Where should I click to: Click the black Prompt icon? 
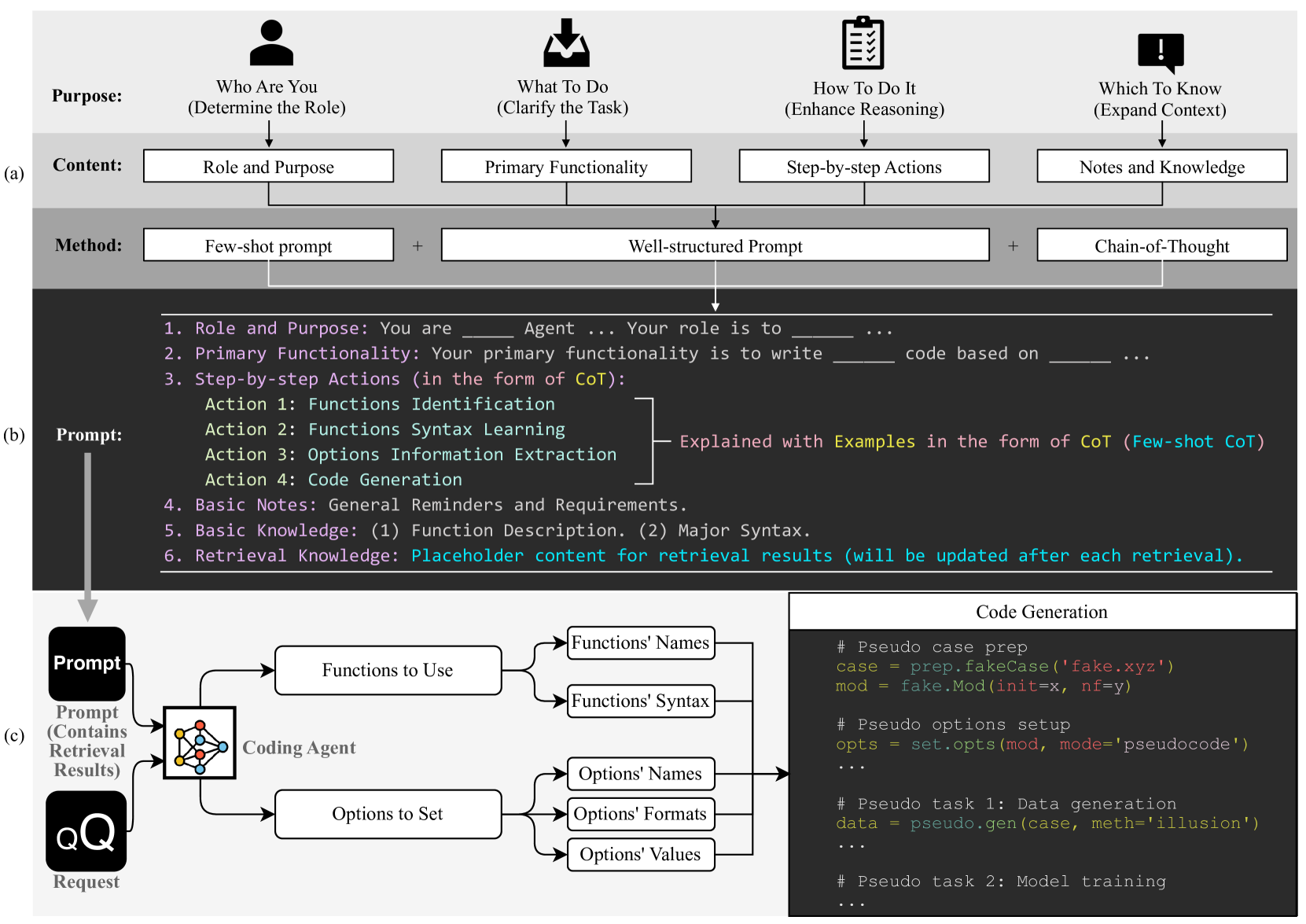point(87,664)
